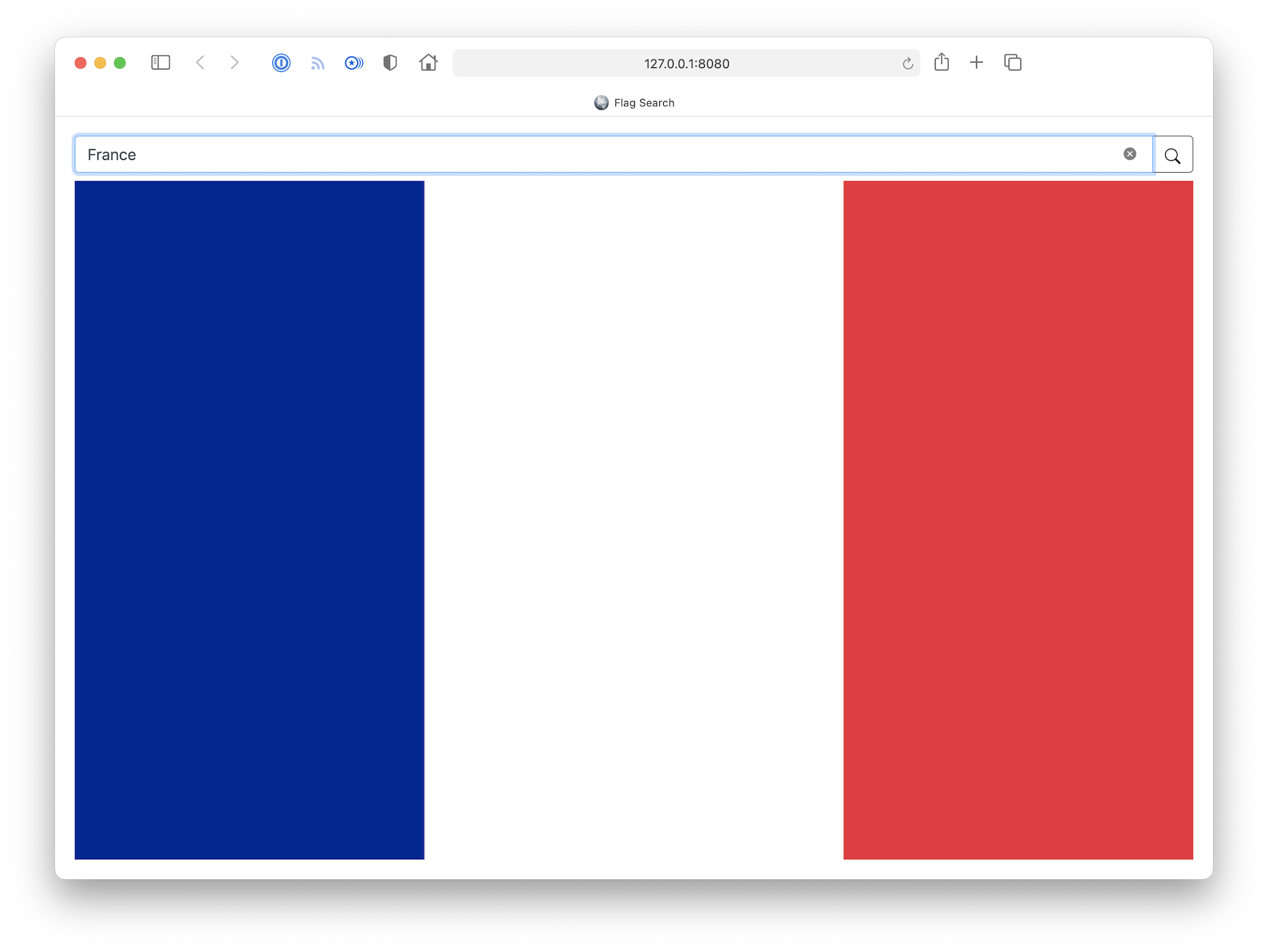Click the RSS feed extension icon
The image size is (1268, 952).
click(x=317, y=64)
